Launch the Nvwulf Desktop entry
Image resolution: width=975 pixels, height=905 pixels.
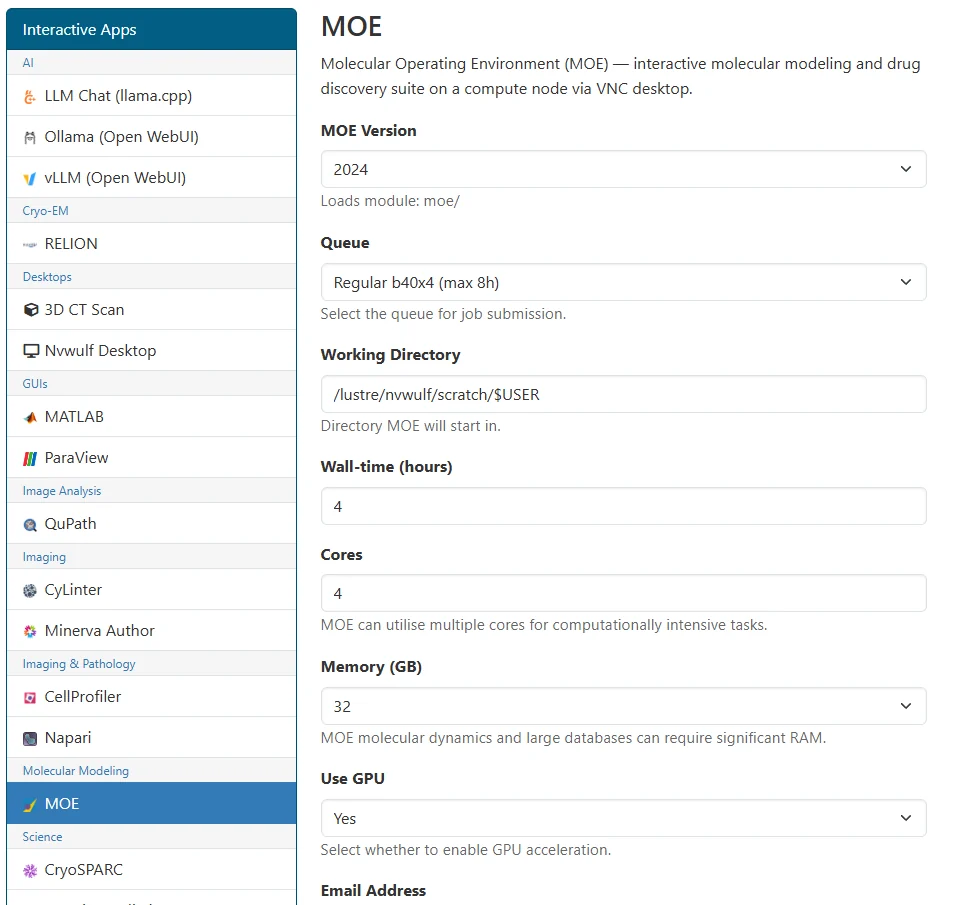point(151,351)
